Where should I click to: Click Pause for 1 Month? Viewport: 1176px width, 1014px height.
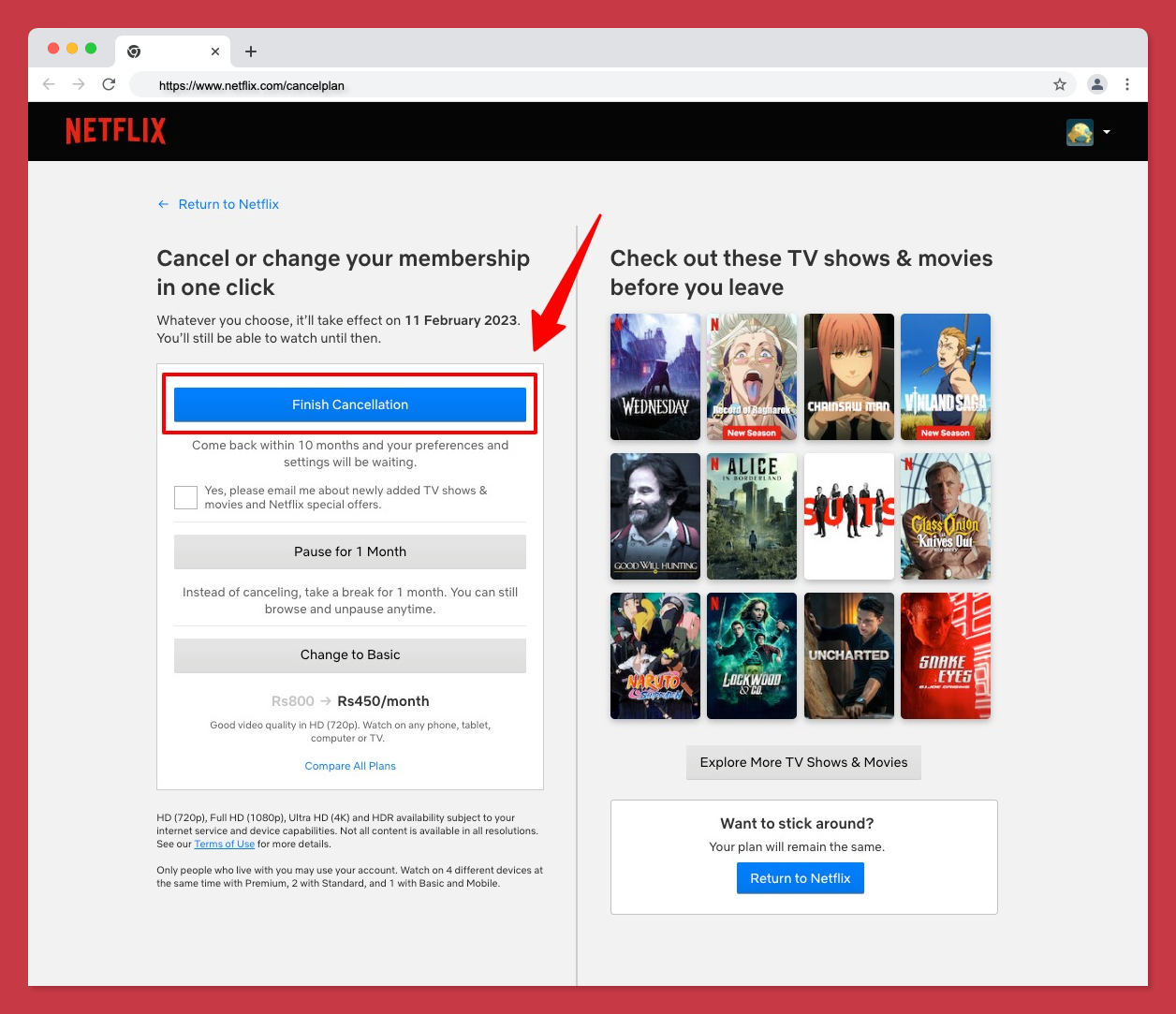pyautogui.click(x=350, y=551)
